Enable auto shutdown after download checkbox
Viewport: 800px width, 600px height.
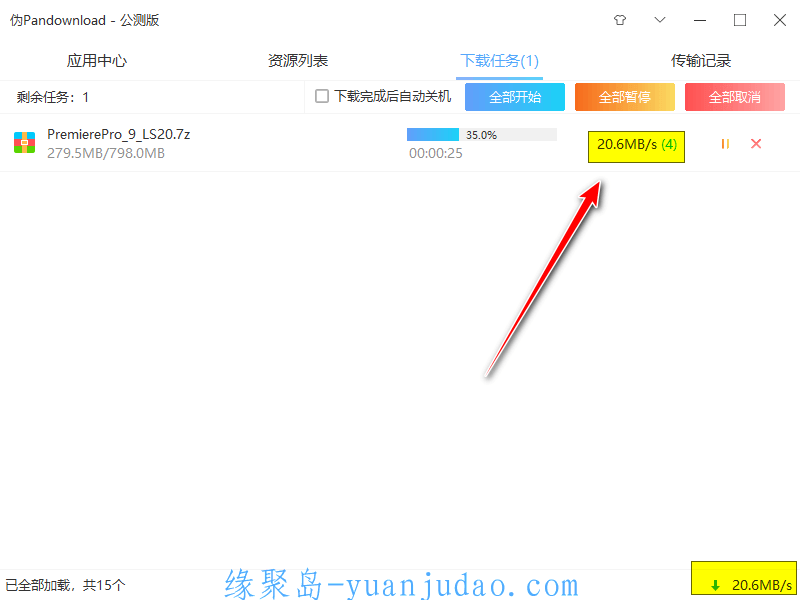pyautogui.click(x=322, y=96)
